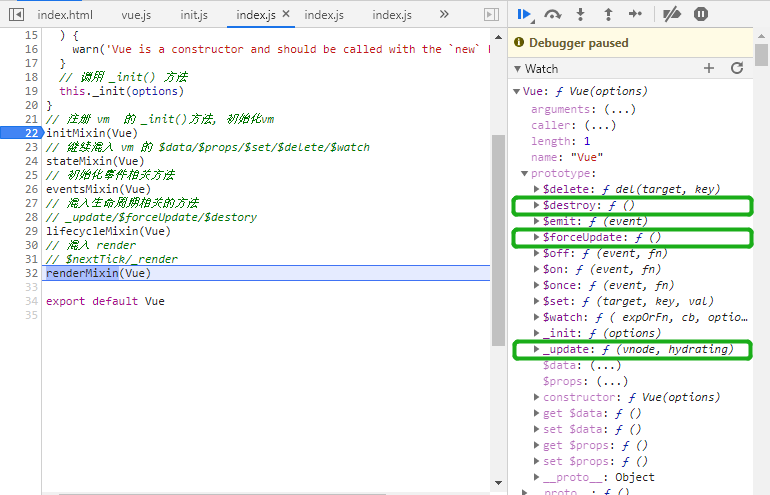The image size is (770, 495).
Task: Set breakpoint on line number 26
Action: click(x=31, y=189)
